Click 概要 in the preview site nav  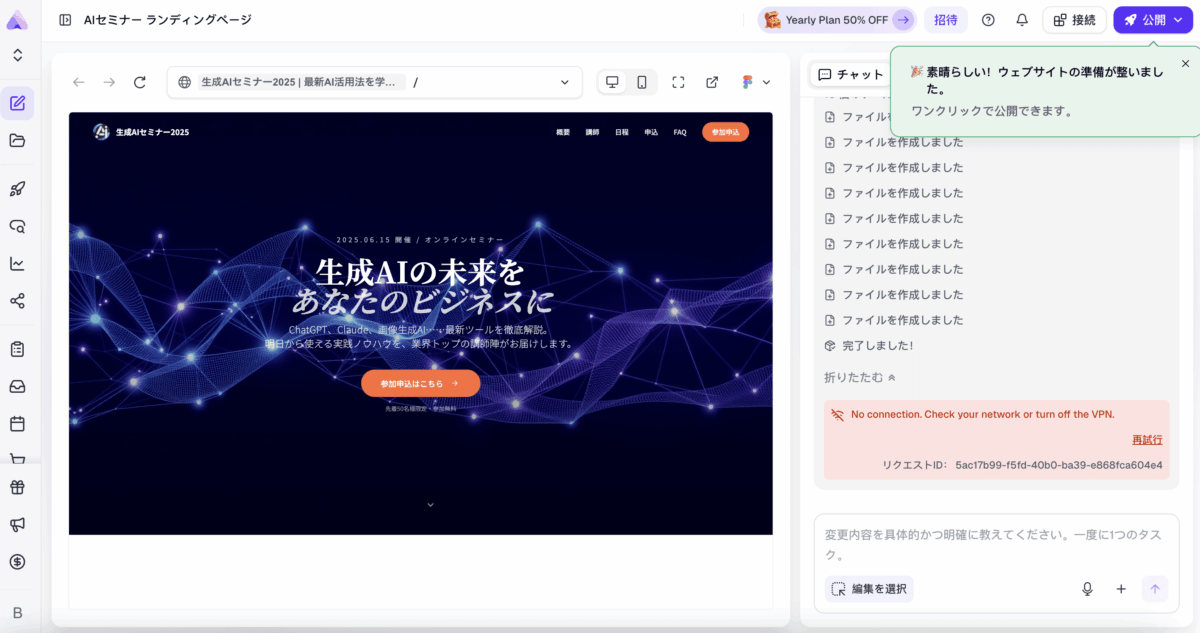563,132
